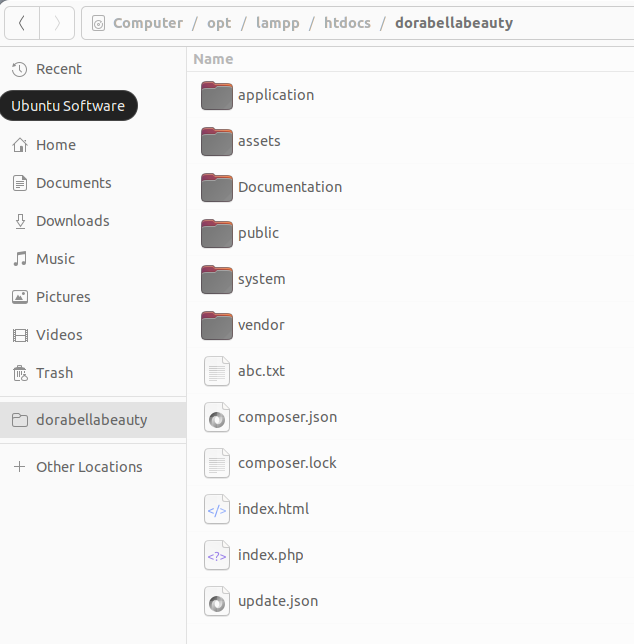Sort files by the Name column header
634x644 pixels.
(x=214, y=59)
